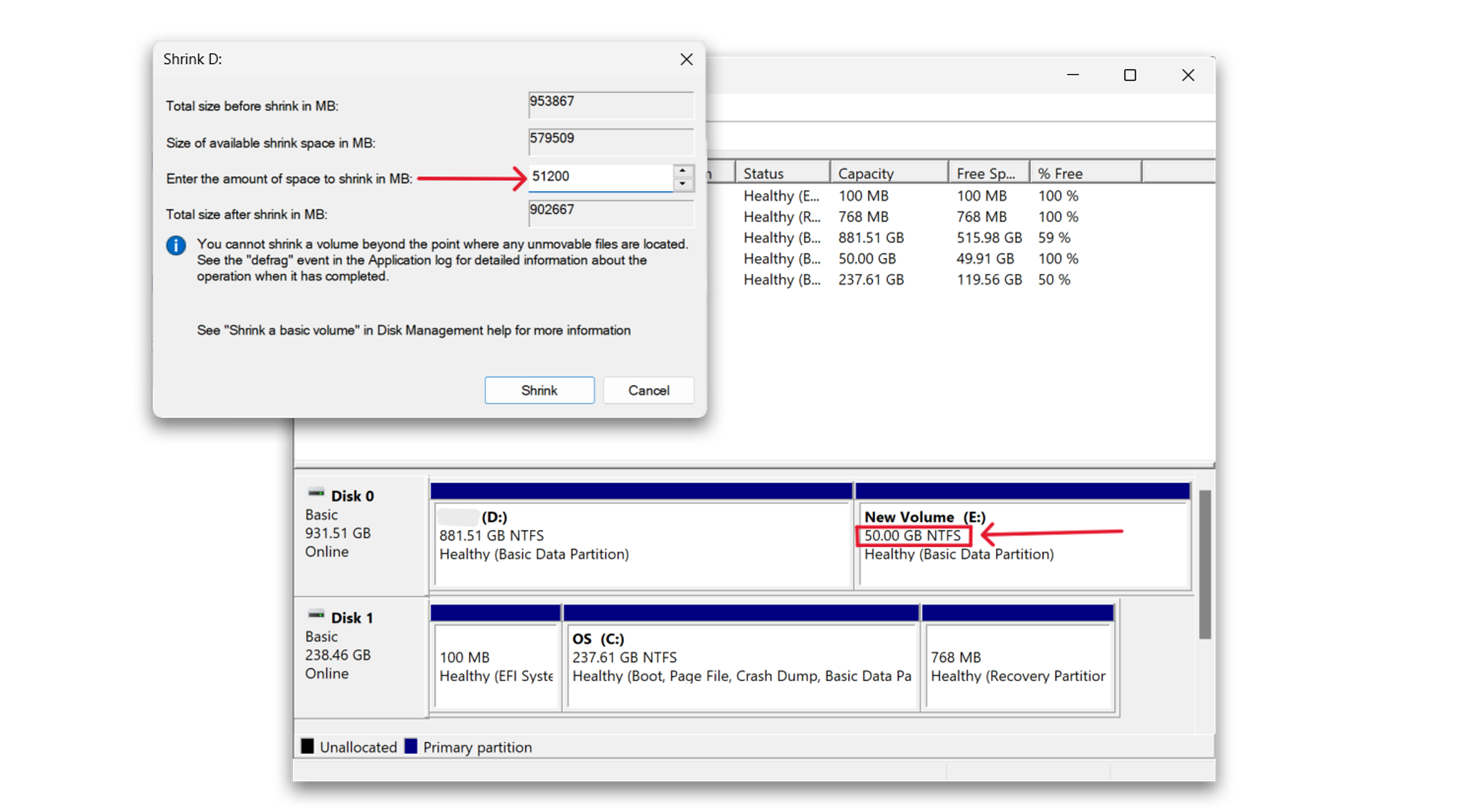Close the Shrink D: dialog

(686, 59)
